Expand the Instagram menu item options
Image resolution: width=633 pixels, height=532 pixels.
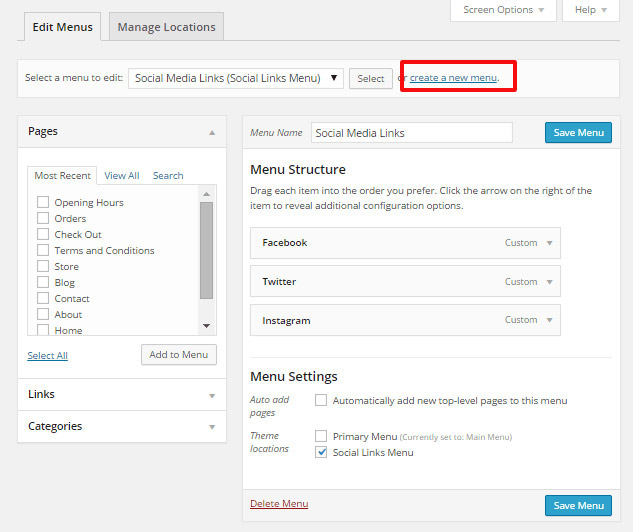click(549, 320)
